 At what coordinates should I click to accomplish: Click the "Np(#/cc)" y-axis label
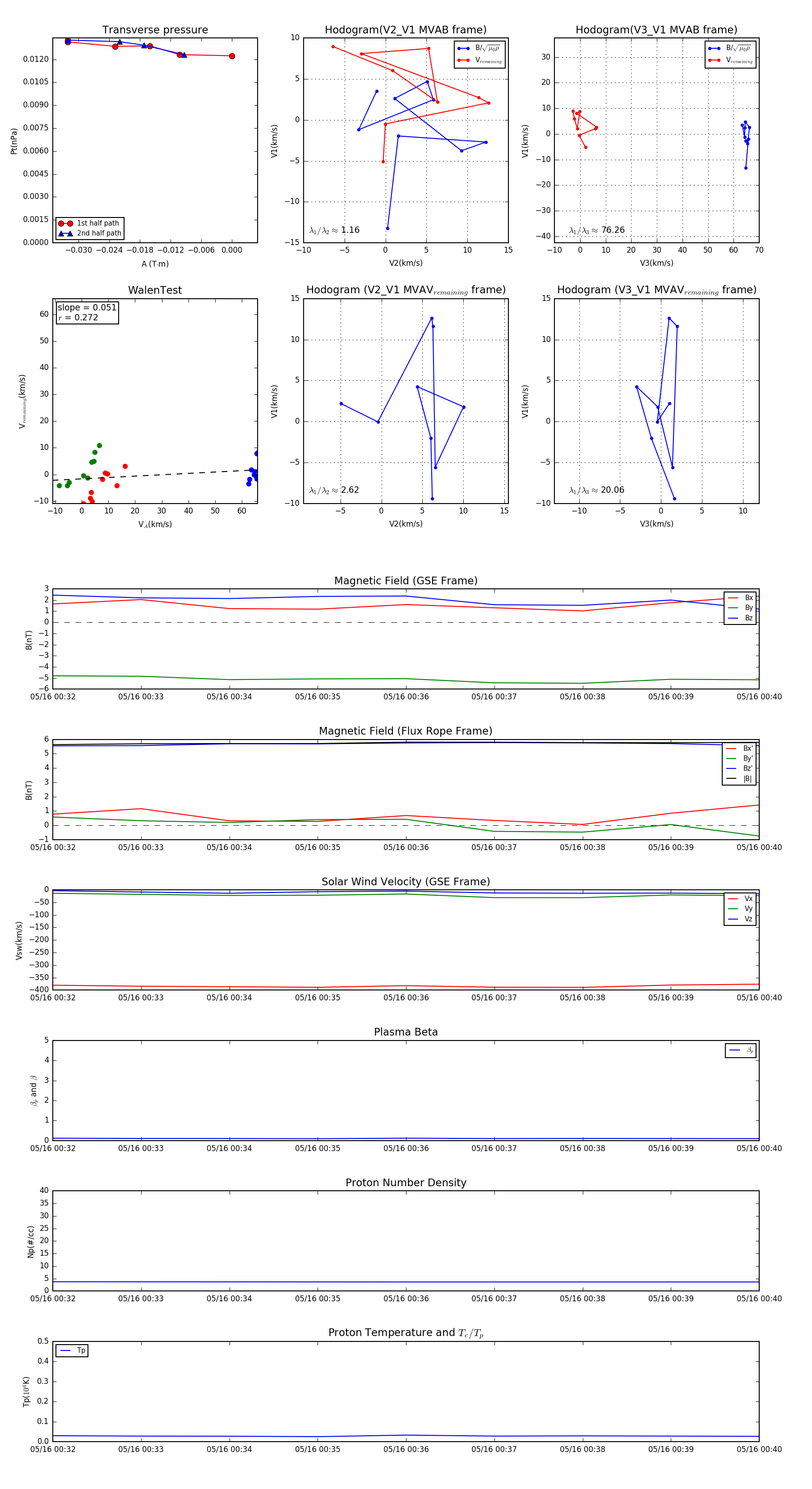point(31,1242)
